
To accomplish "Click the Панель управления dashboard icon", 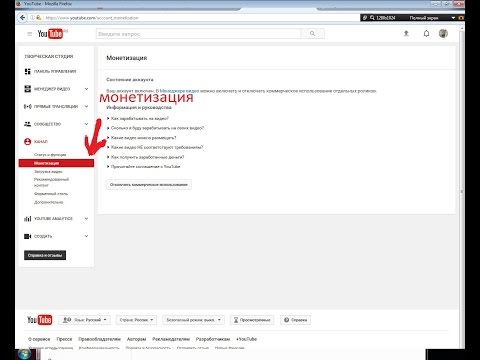I will tap(28, 71).
